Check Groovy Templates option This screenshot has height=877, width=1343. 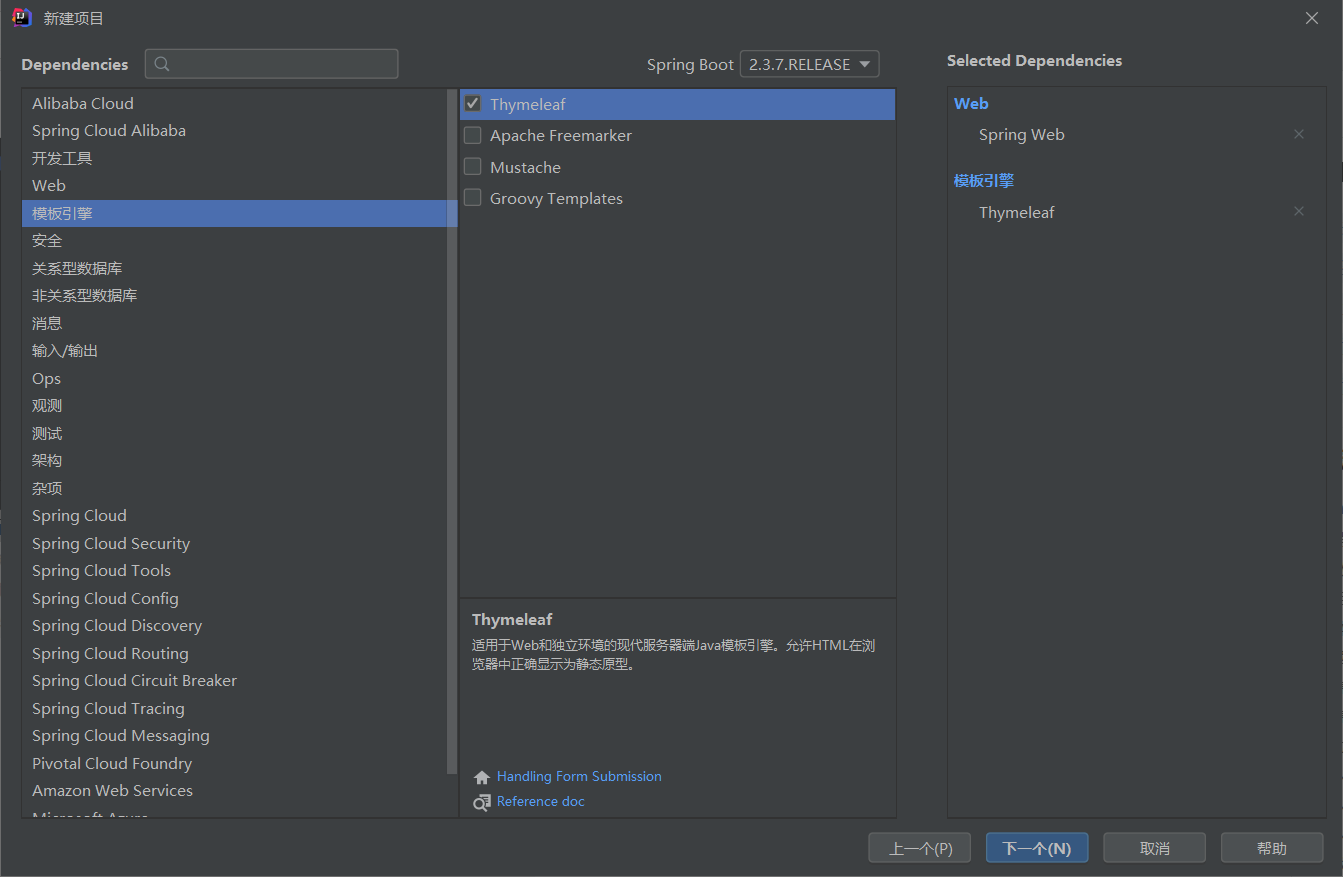coord(473,198)
